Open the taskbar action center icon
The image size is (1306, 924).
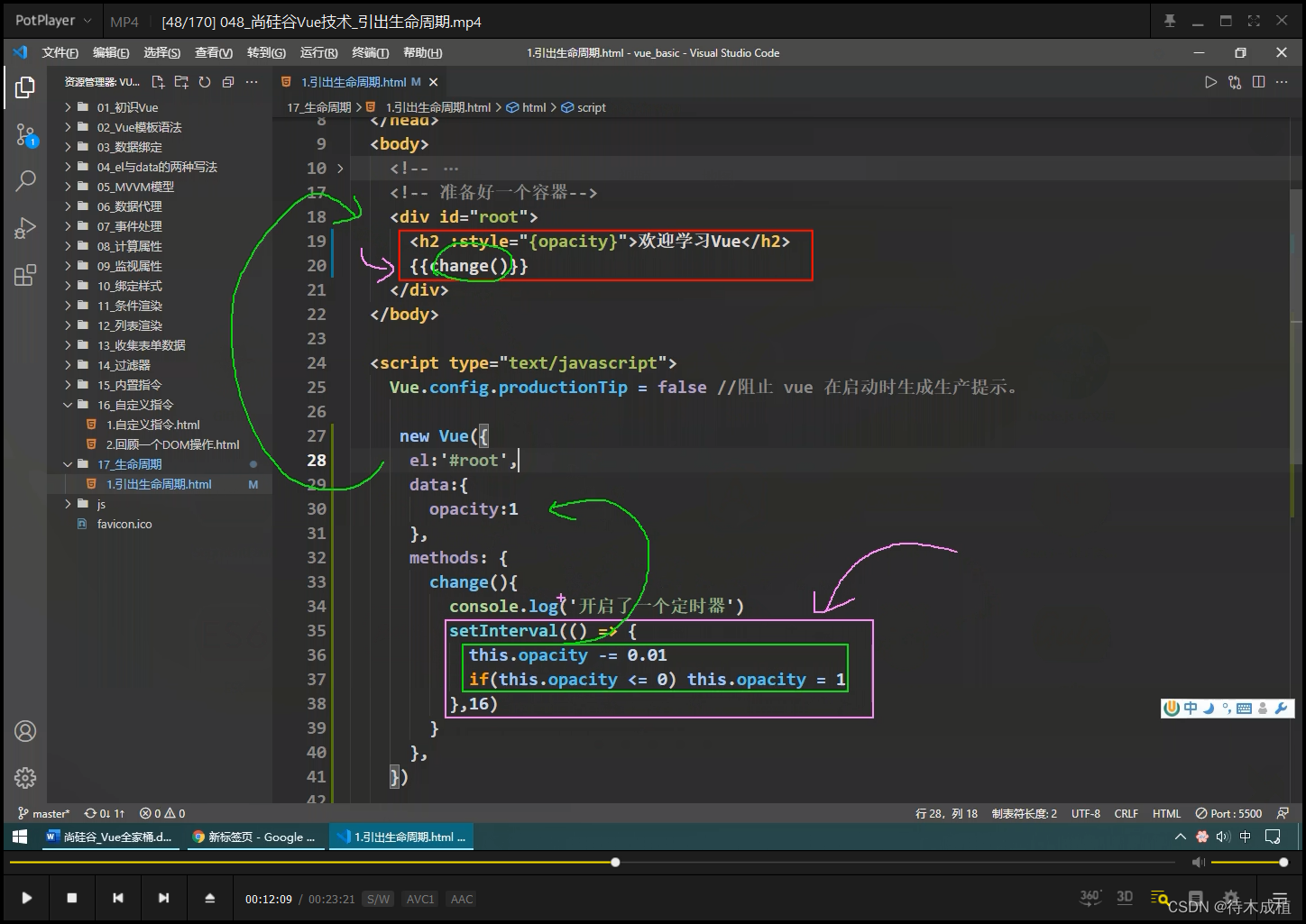pyautogui.click(x=1273, y=837)
